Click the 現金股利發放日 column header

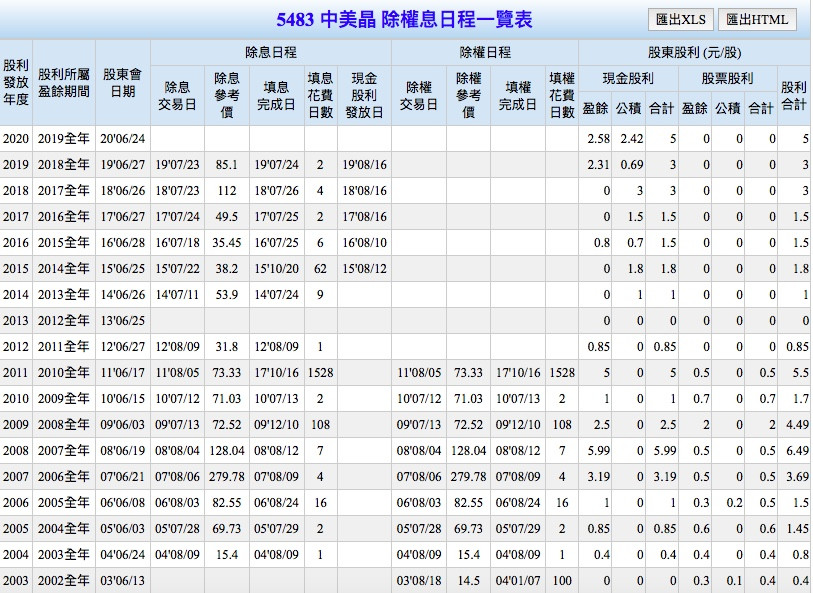pos(364,95)
